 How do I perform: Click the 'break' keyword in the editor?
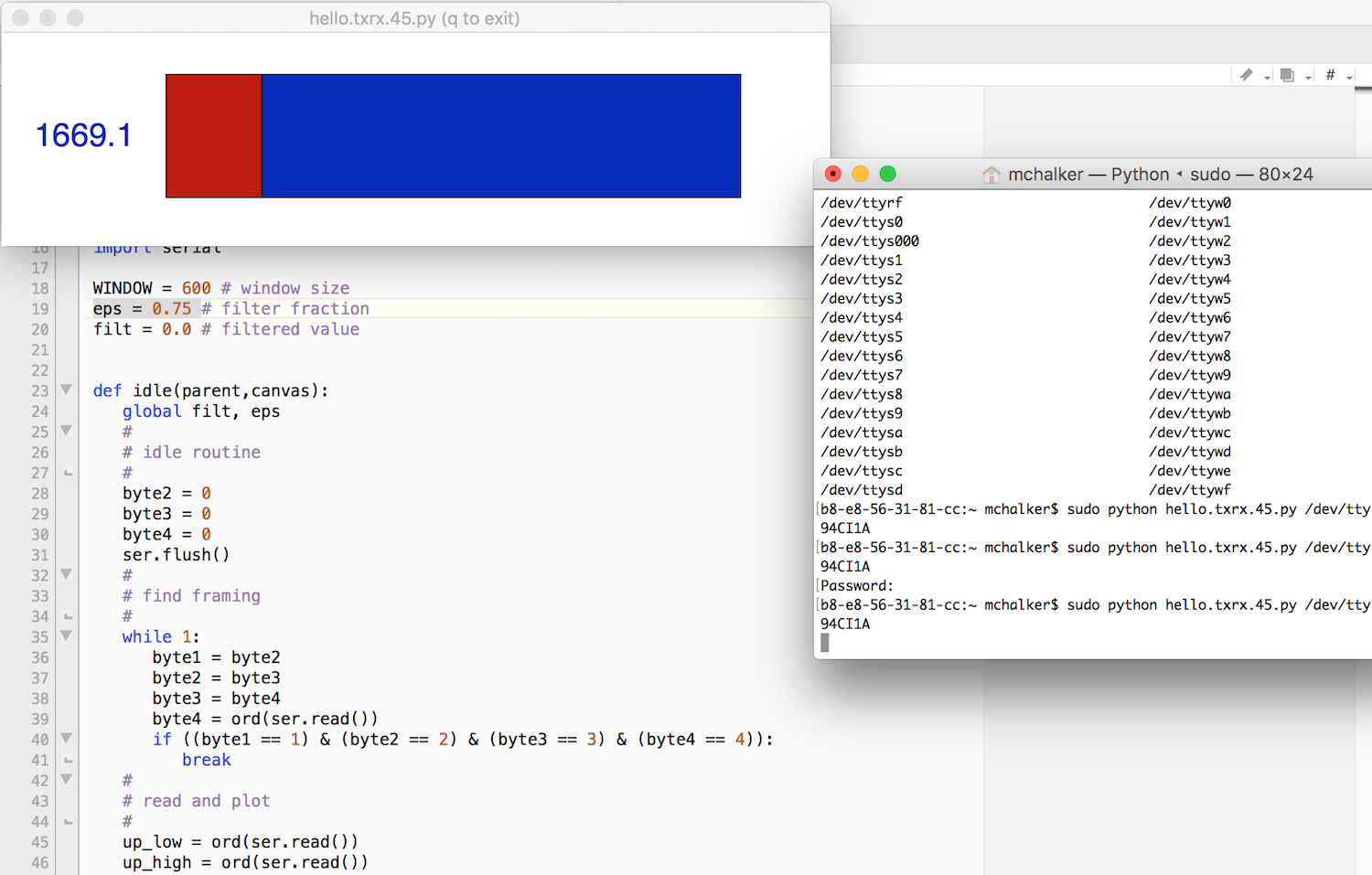click(x=207, y=760)
